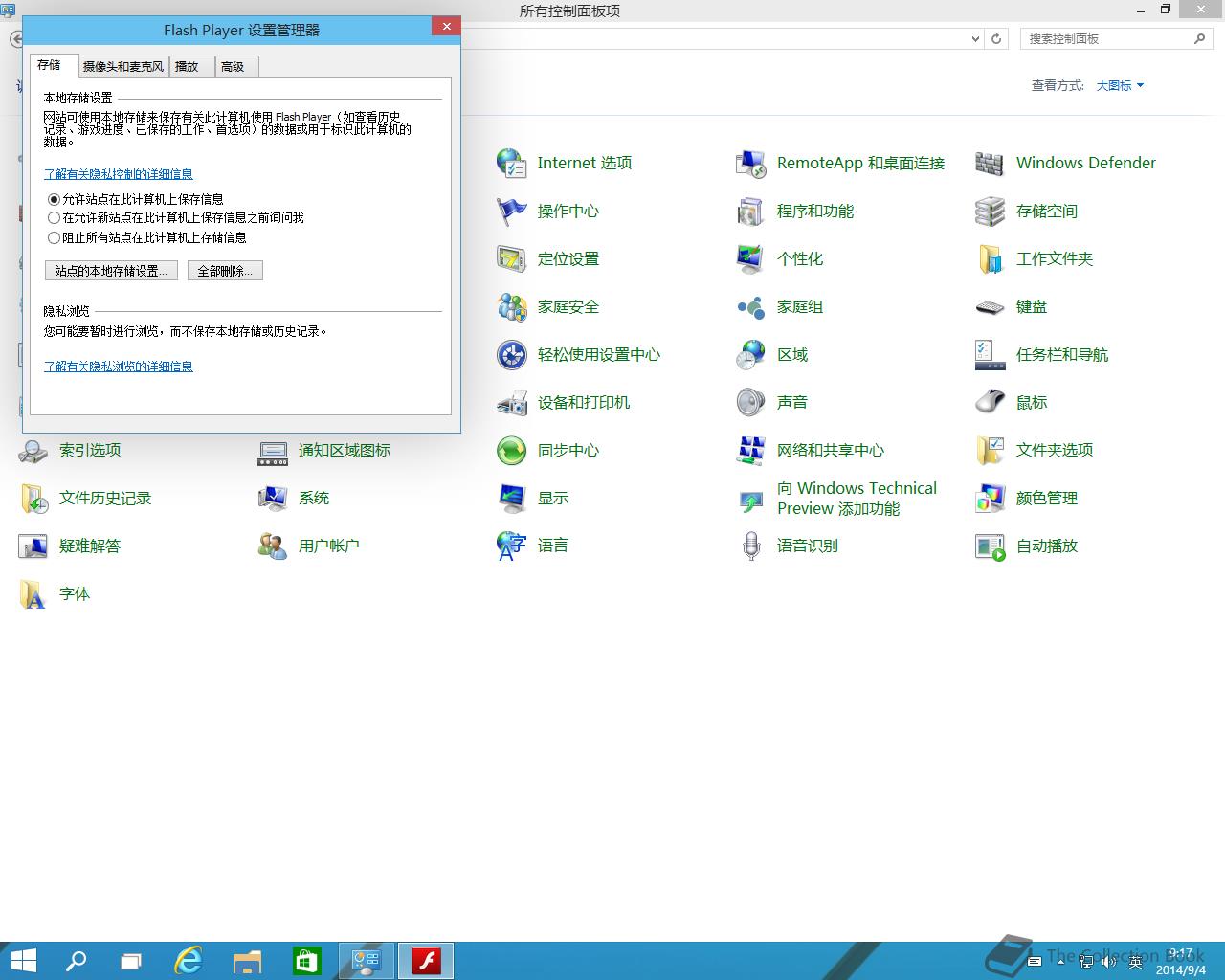1225x980 pixels.
Task: Open 定位设置 icon
Action: (x=512, y=258)
